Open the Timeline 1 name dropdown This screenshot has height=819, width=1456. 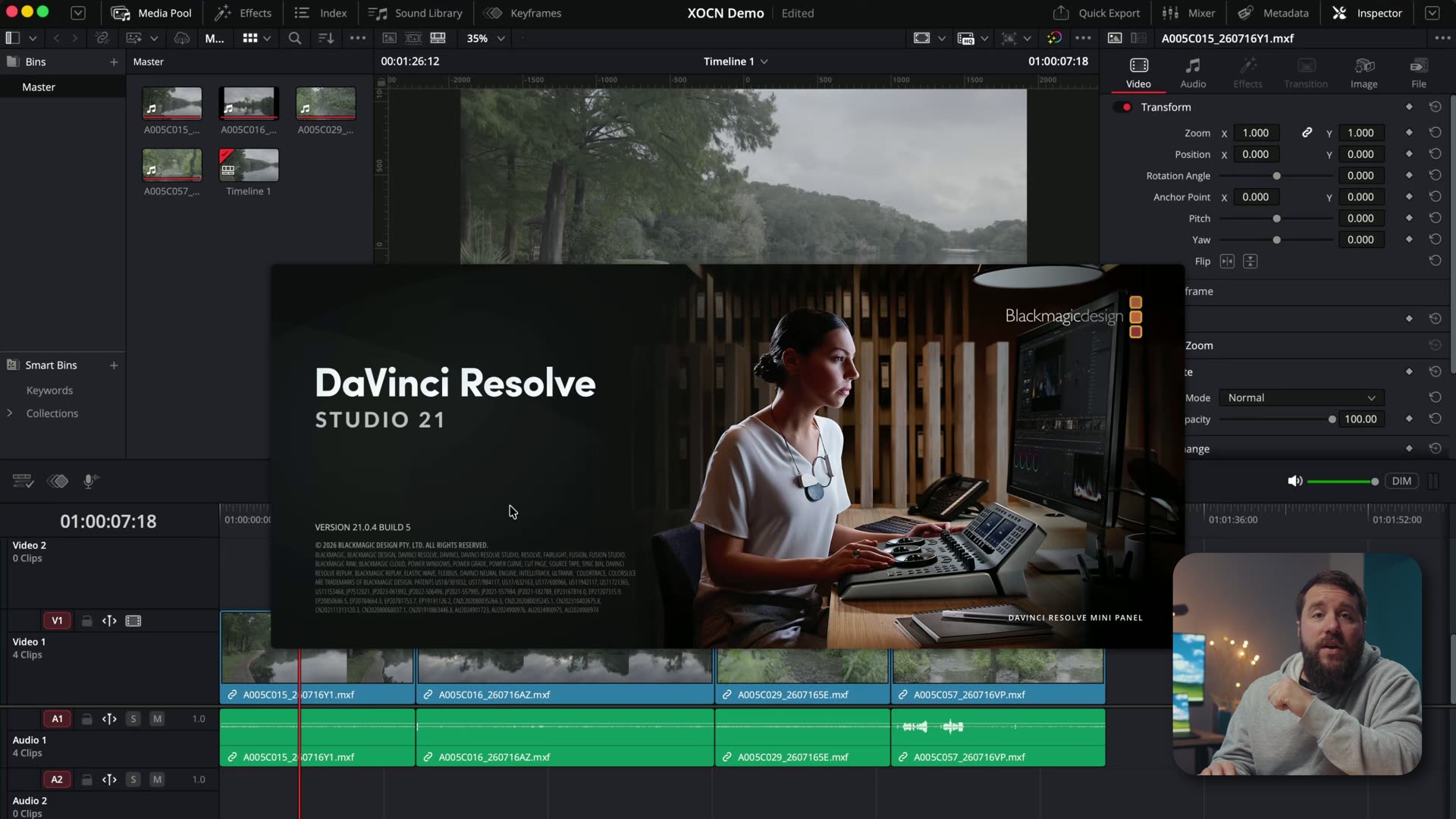coord(736,61)
